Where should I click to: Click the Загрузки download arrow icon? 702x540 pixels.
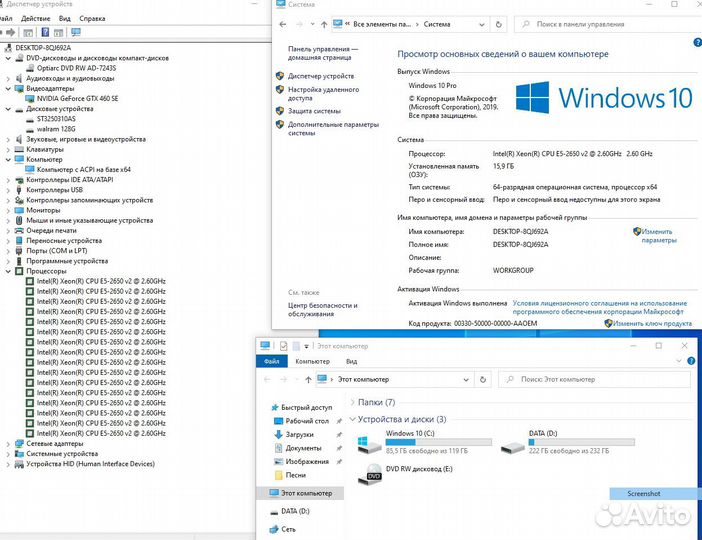coord(278,434)
